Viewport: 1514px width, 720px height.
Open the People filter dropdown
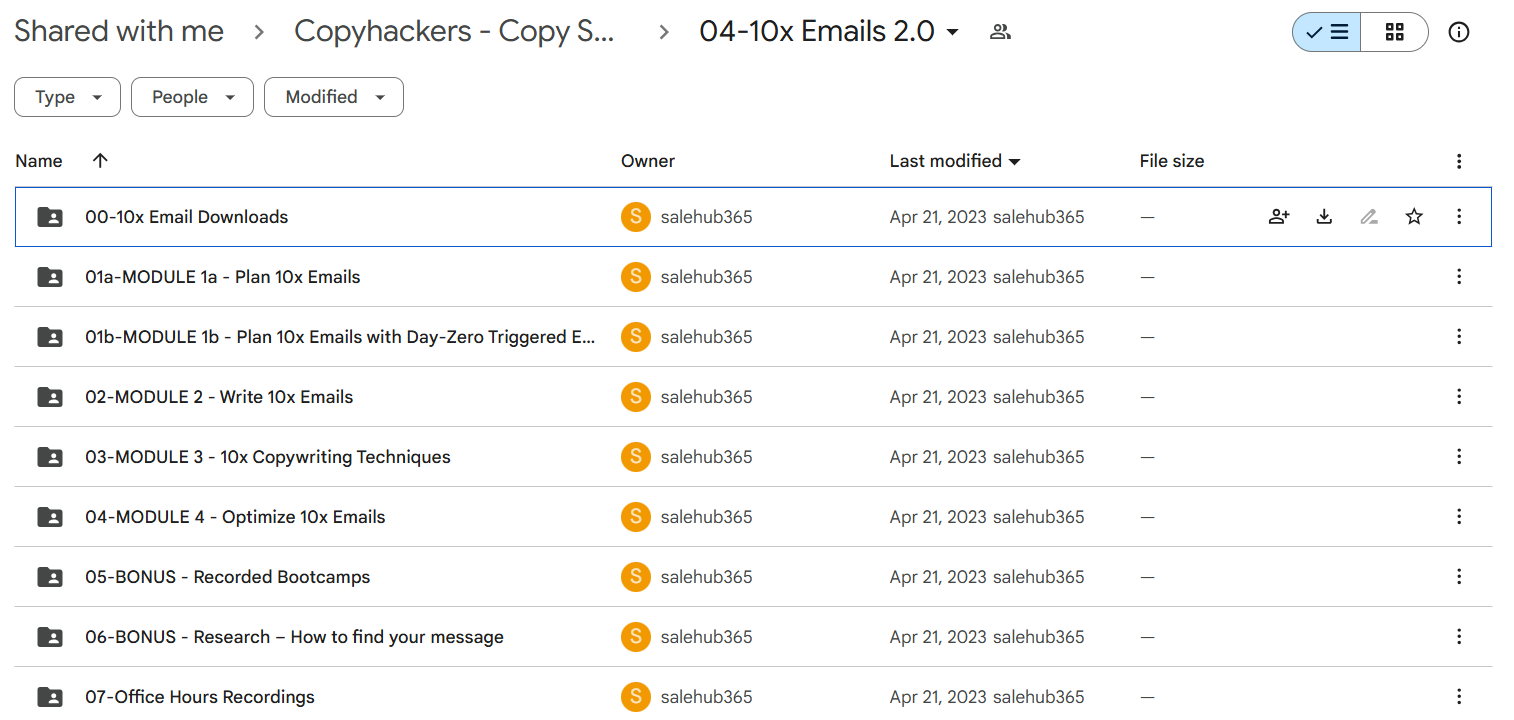click(x=192, y=97)
